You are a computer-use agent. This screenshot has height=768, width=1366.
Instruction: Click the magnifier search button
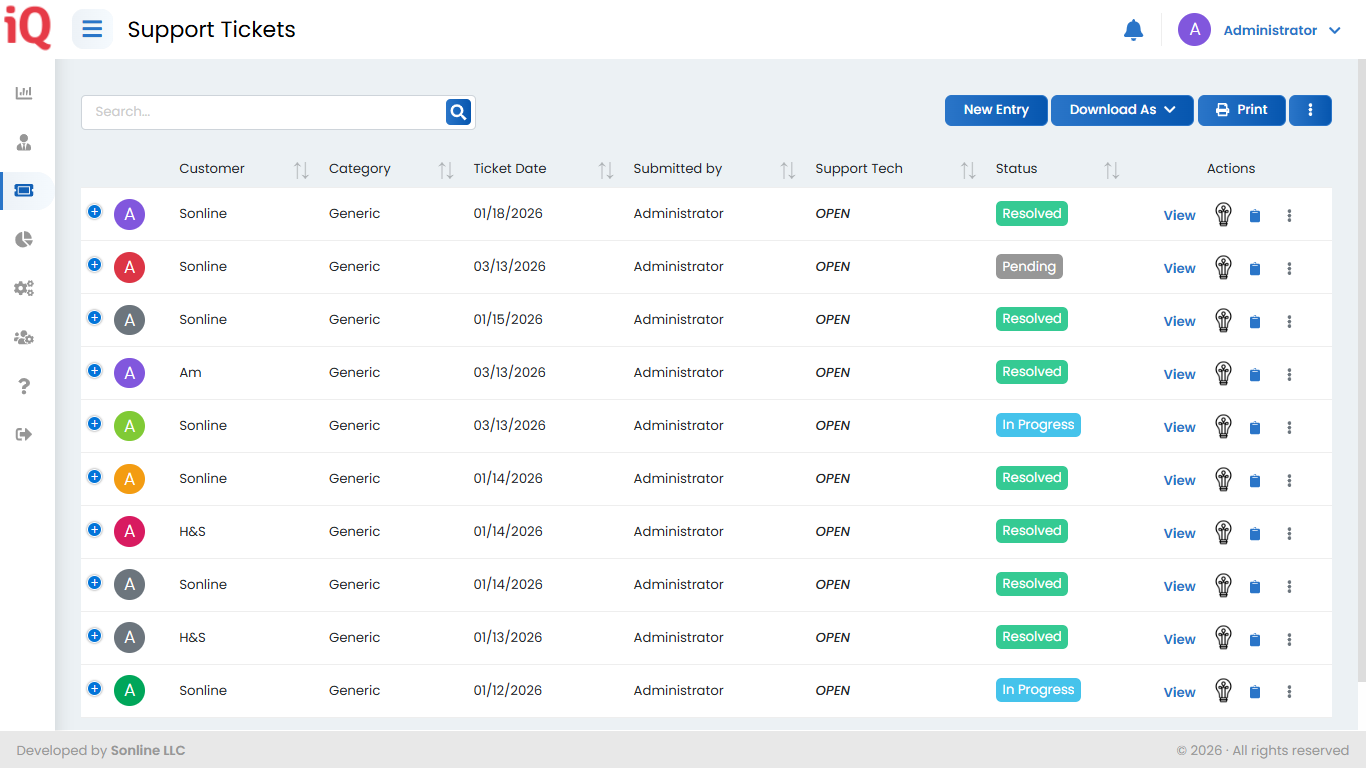[458, 112]
